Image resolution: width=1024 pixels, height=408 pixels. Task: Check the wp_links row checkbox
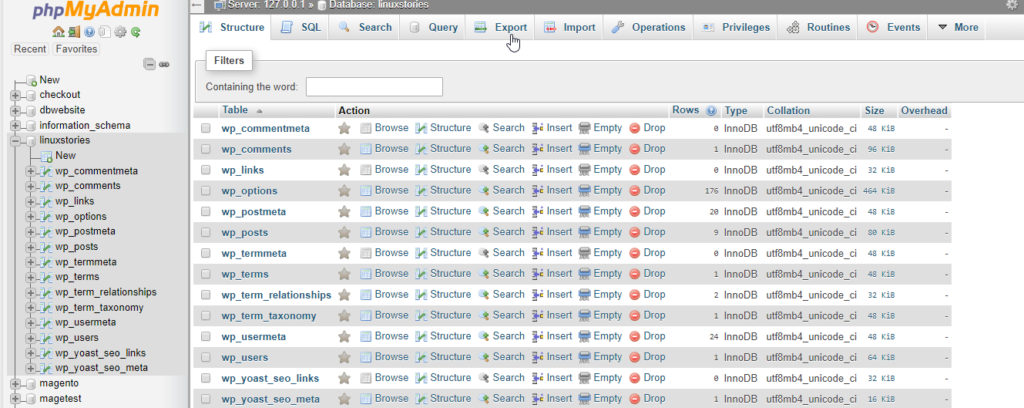coord(206,170)
